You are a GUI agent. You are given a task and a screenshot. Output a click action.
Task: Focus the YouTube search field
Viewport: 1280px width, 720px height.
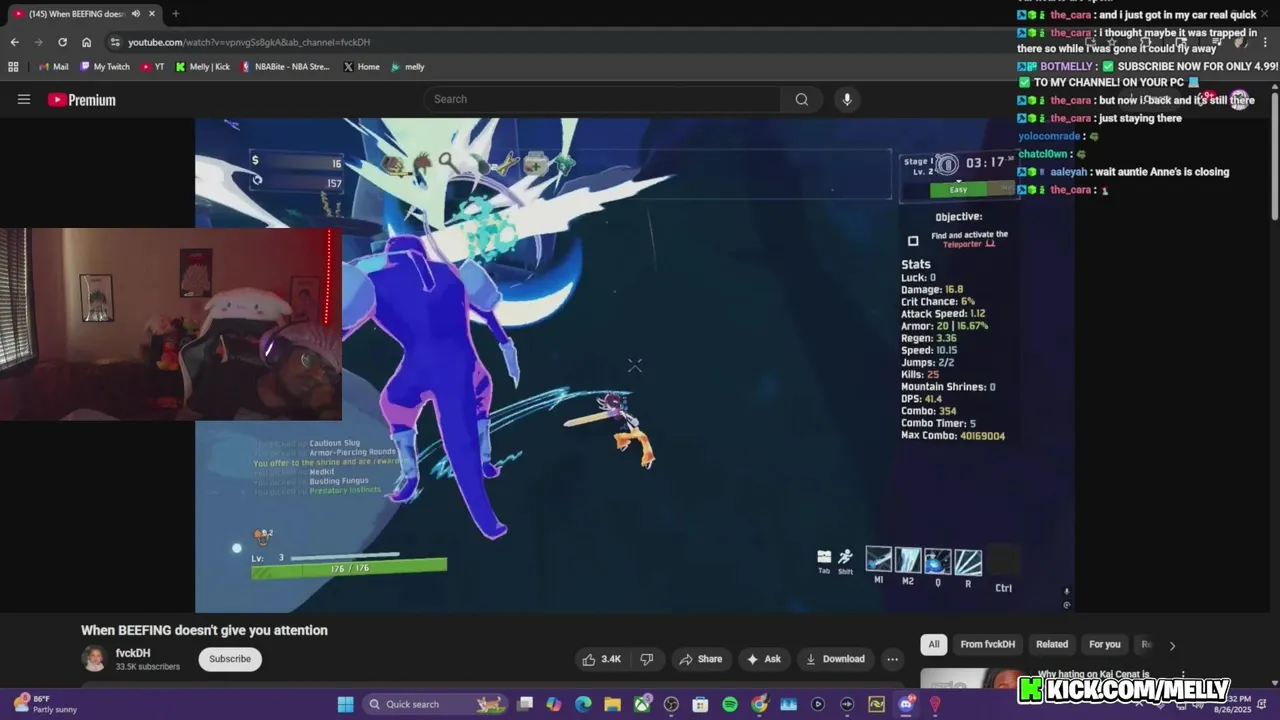[603, 99]
